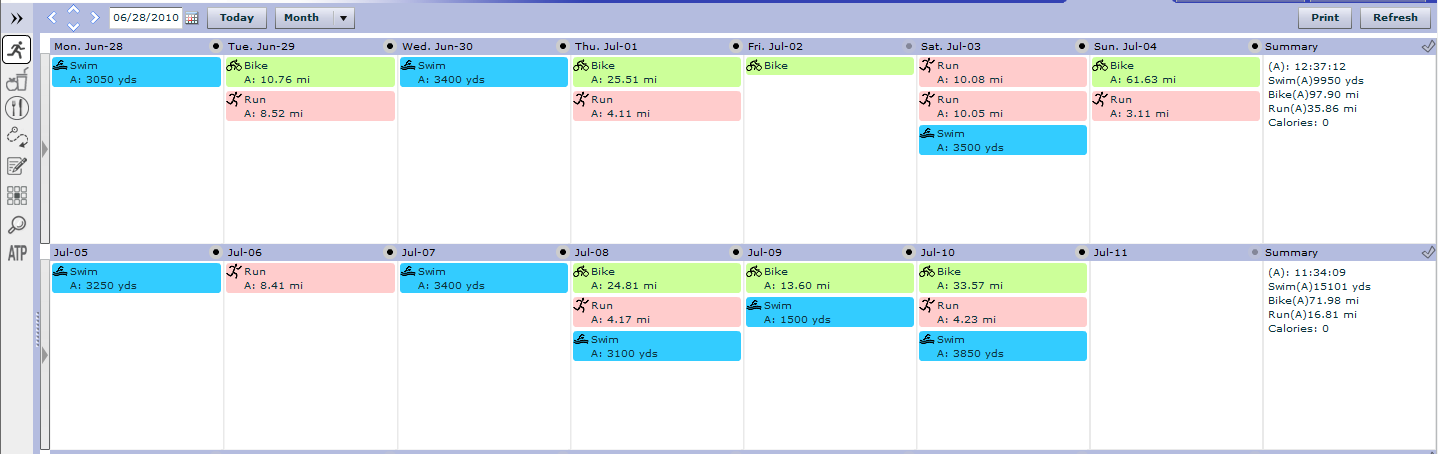Click the dot on Thu. Jul-01 header

734,46
